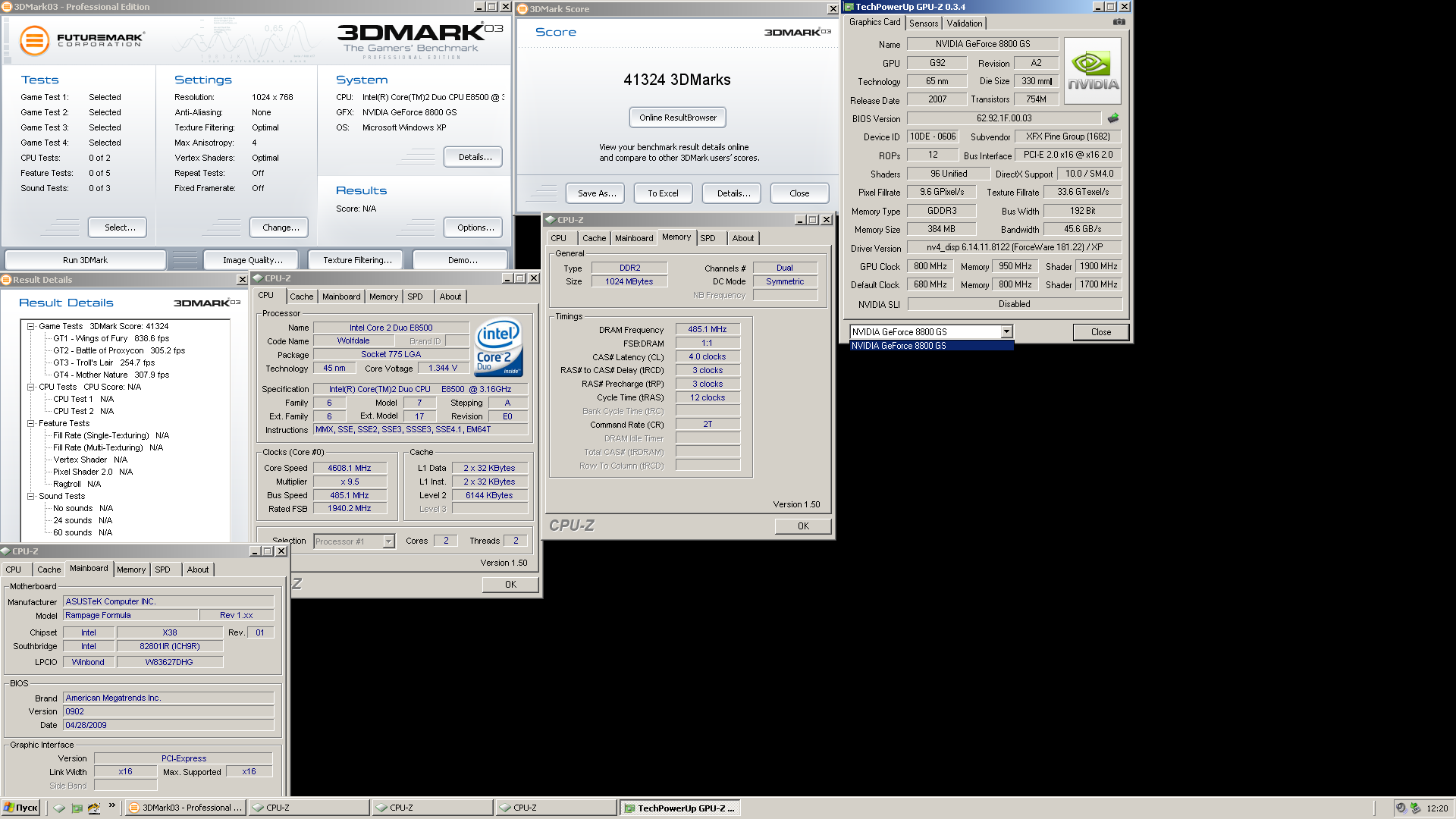
Task: Switch to Validation tab in GPU-Z
Action: point(965,24)
